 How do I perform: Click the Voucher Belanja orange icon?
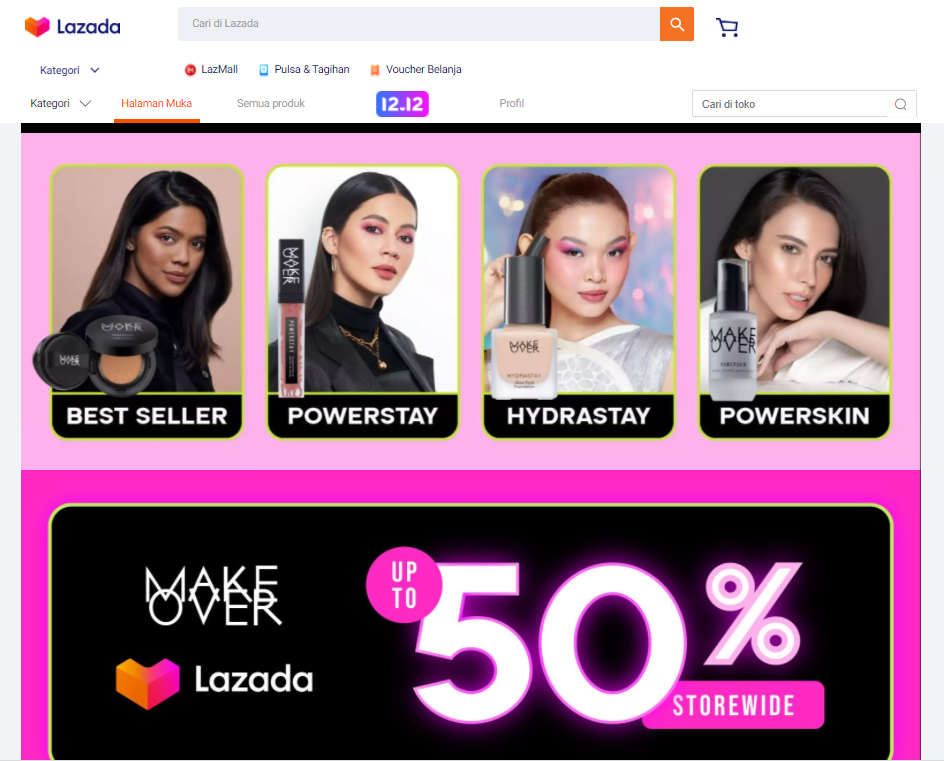point(374,70)
